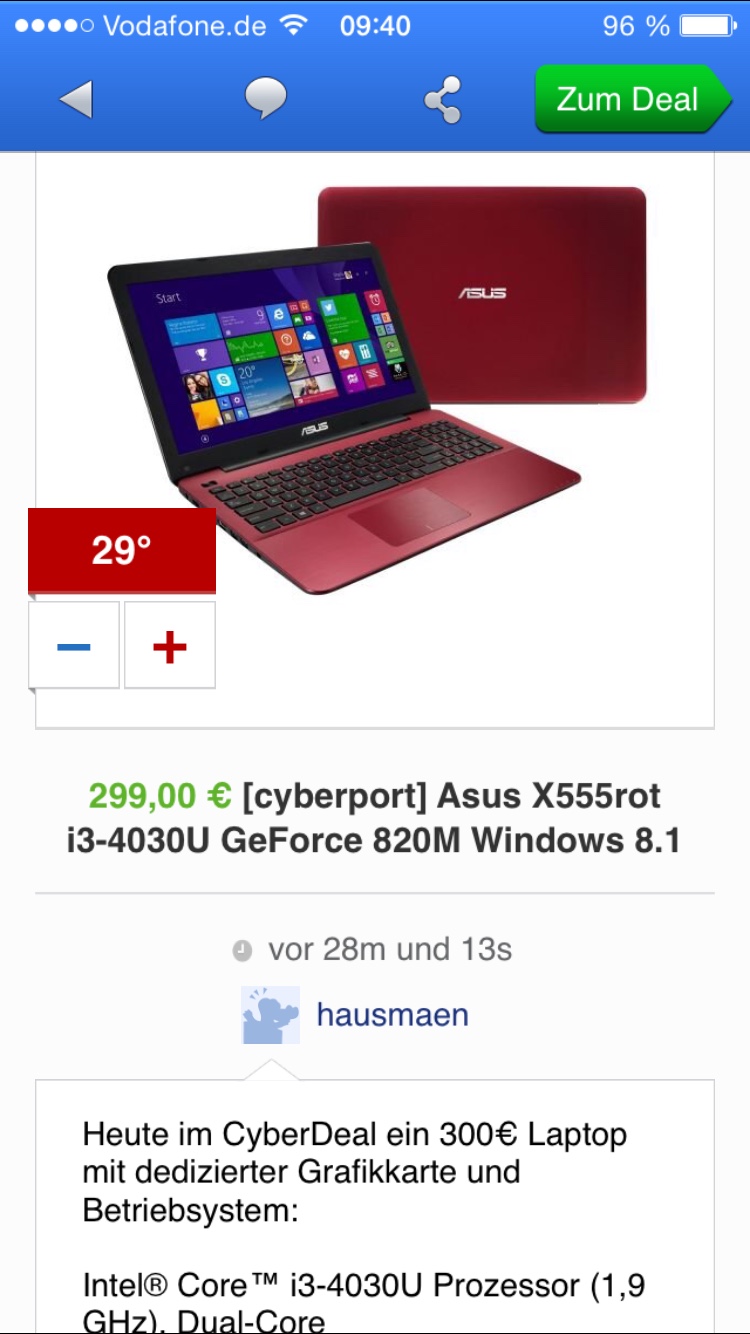Tap the red 29° temperature badge

(122, 550)
